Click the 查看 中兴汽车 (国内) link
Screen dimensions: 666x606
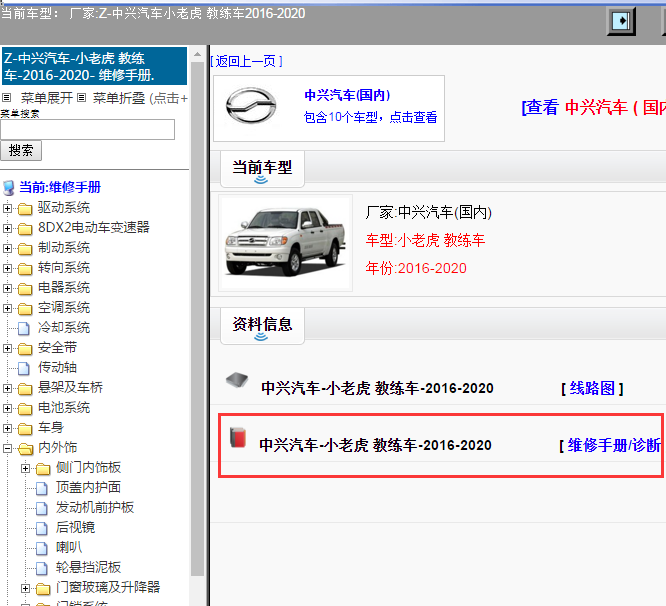(593, 107)
